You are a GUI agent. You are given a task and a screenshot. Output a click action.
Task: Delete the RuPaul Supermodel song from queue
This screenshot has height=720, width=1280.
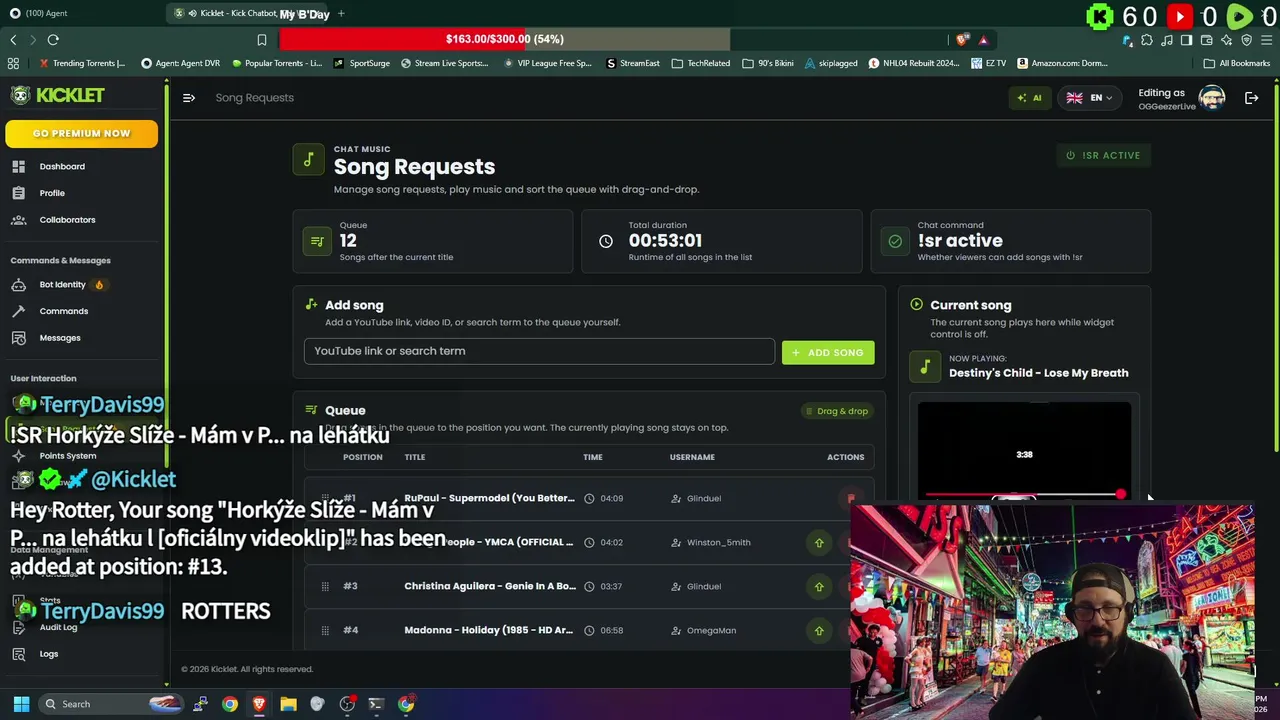click(851, 498)
